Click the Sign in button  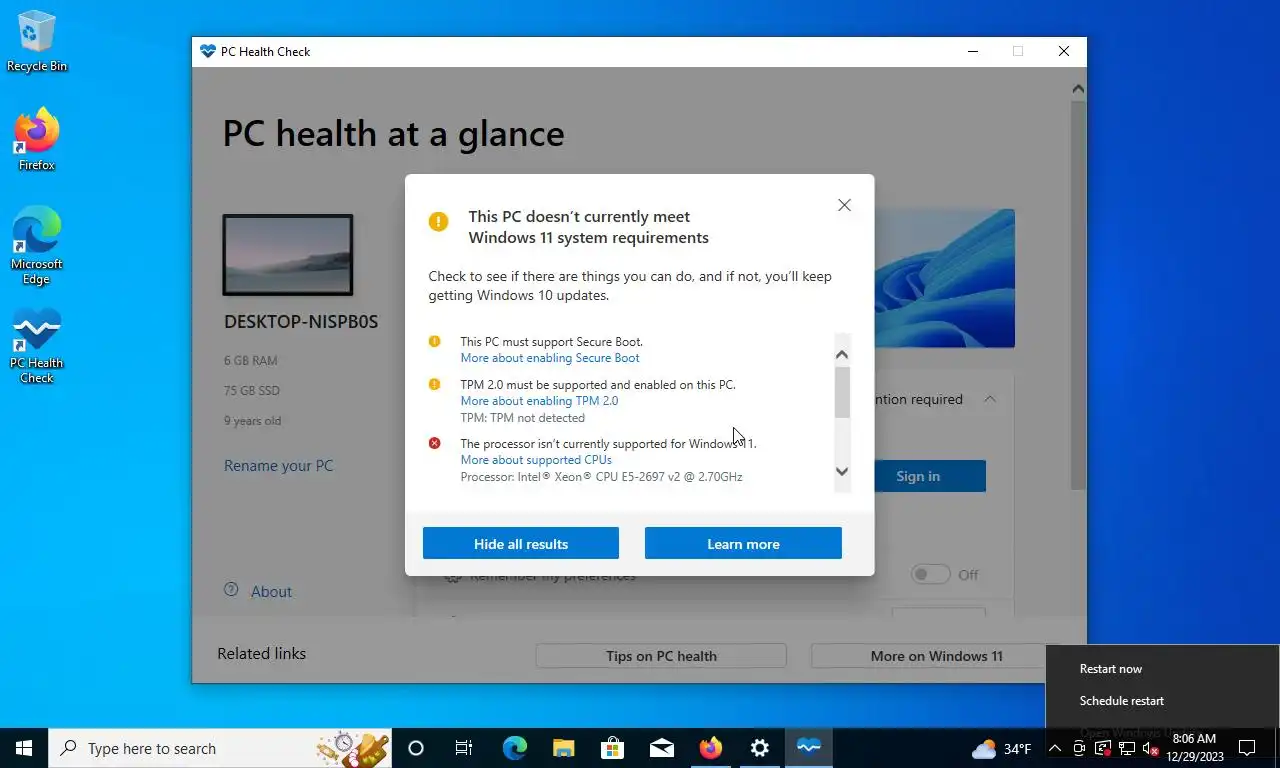[x=918, y=476]
